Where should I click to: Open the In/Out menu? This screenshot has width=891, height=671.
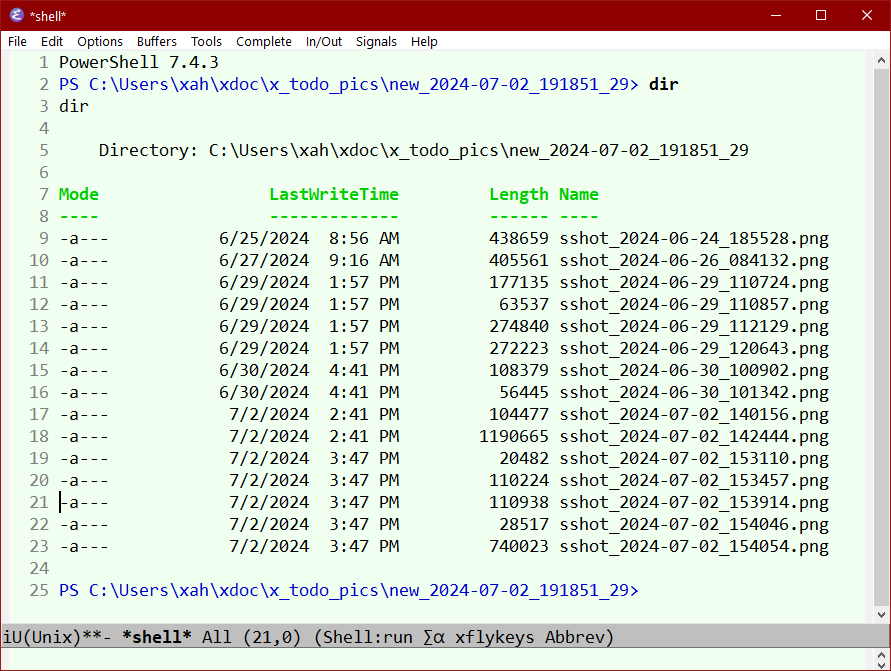click(324, 41)
